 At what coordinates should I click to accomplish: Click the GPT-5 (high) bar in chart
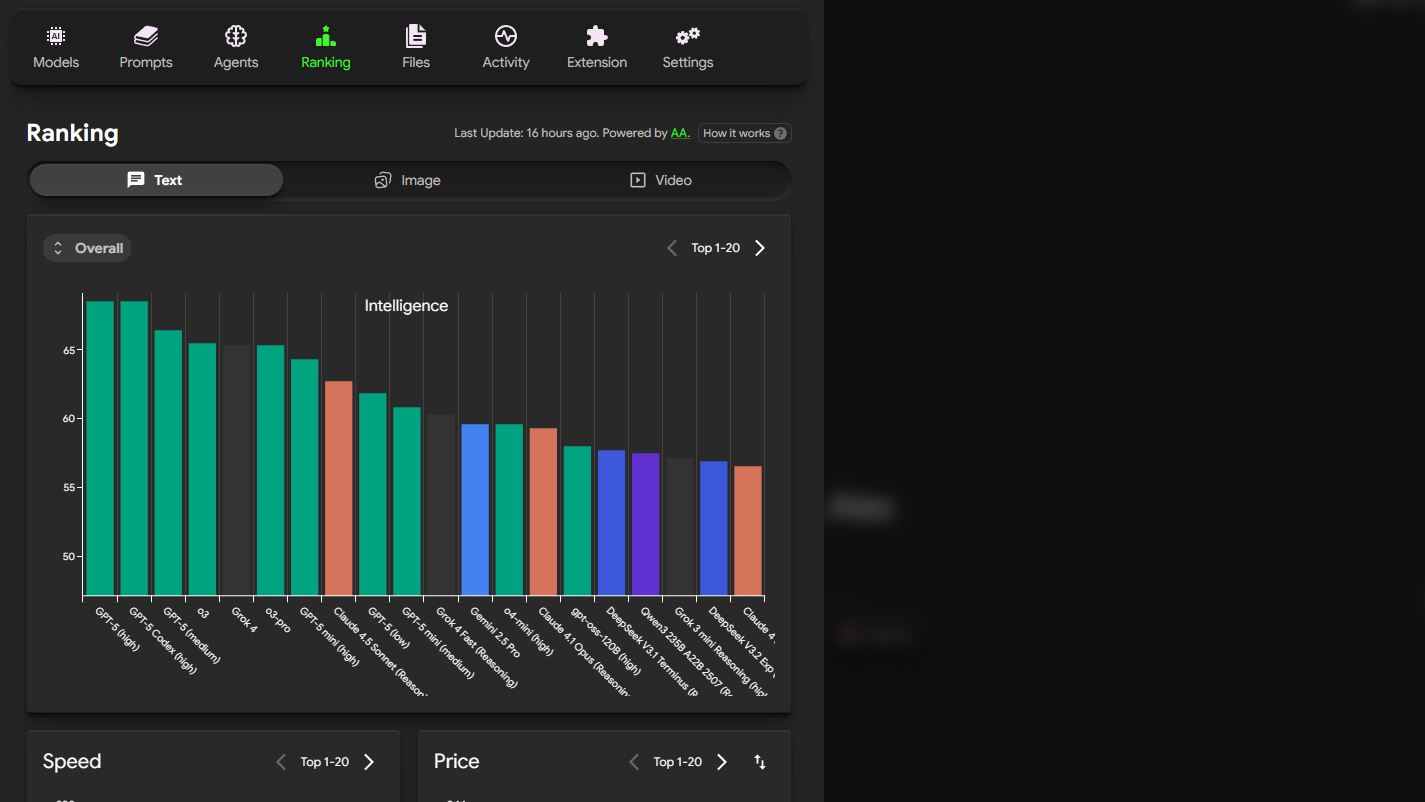100,448
